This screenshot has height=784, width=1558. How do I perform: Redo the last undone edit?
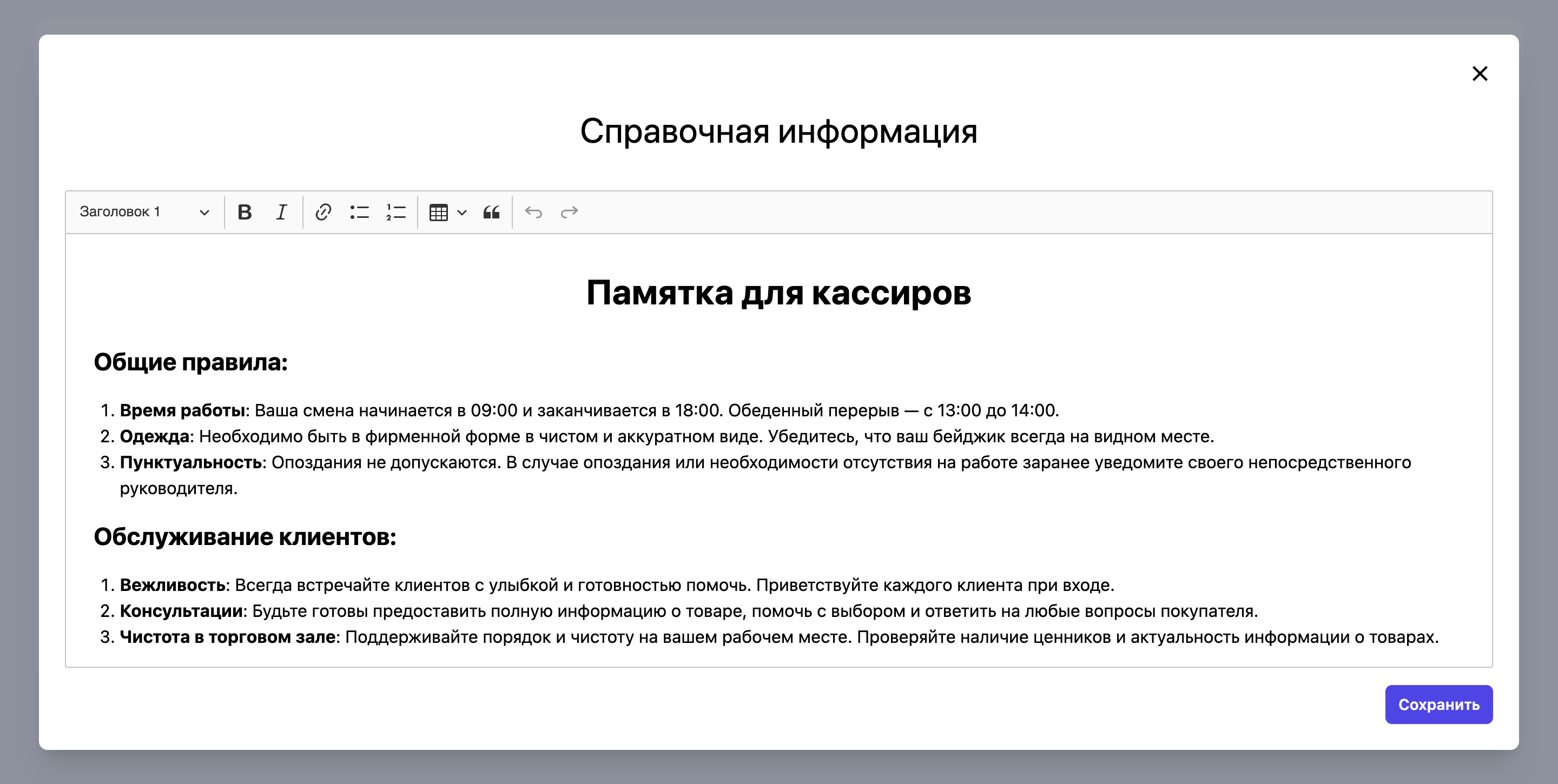pyautogui.click(x=569, y=212)
